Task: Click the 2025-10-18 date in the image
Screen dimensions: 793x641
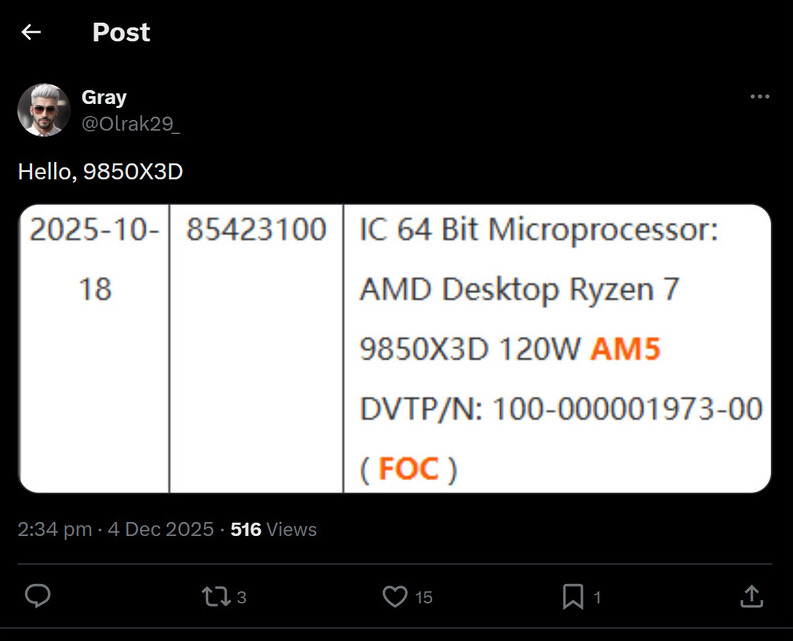Action: click(94, 259)
